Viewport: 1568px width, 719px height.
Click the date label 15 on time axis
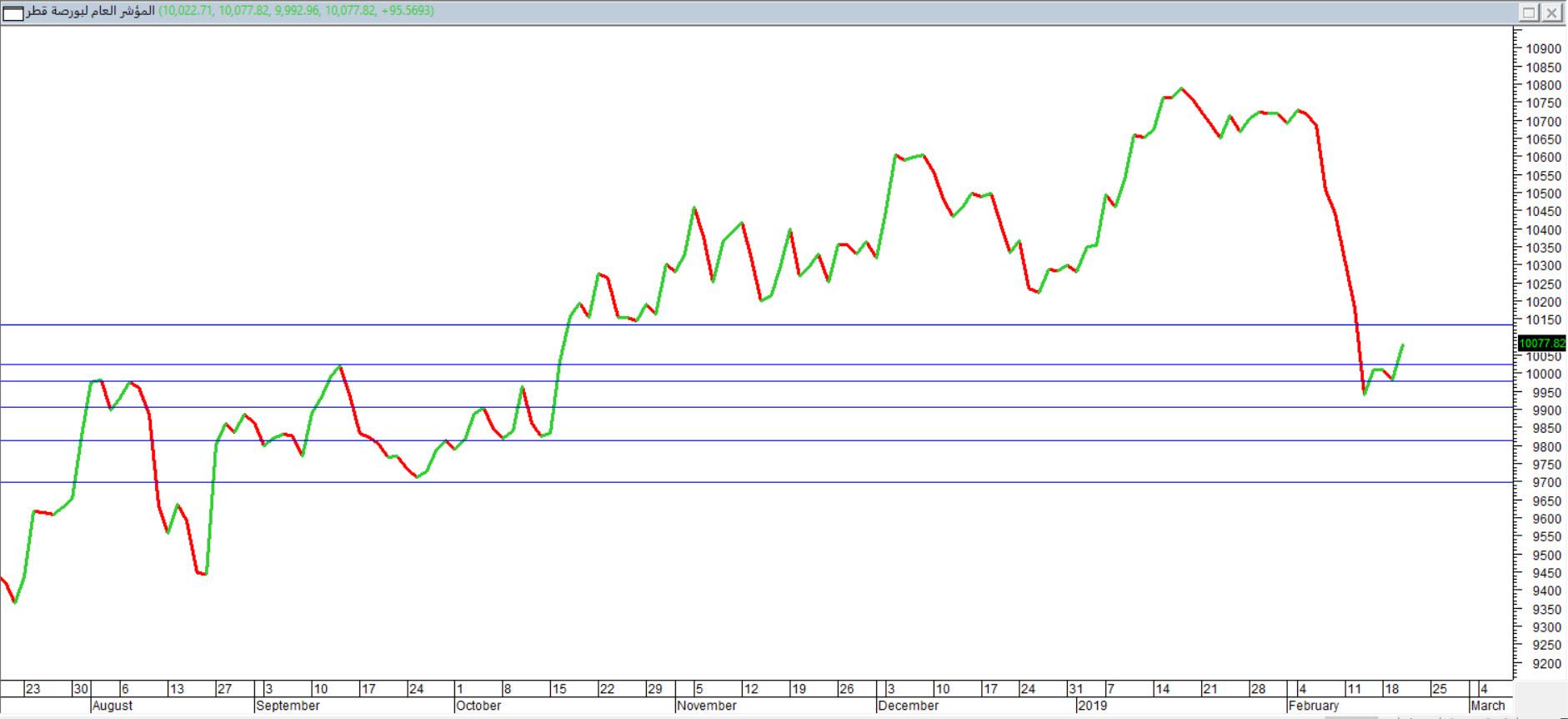tap(559, 689)
